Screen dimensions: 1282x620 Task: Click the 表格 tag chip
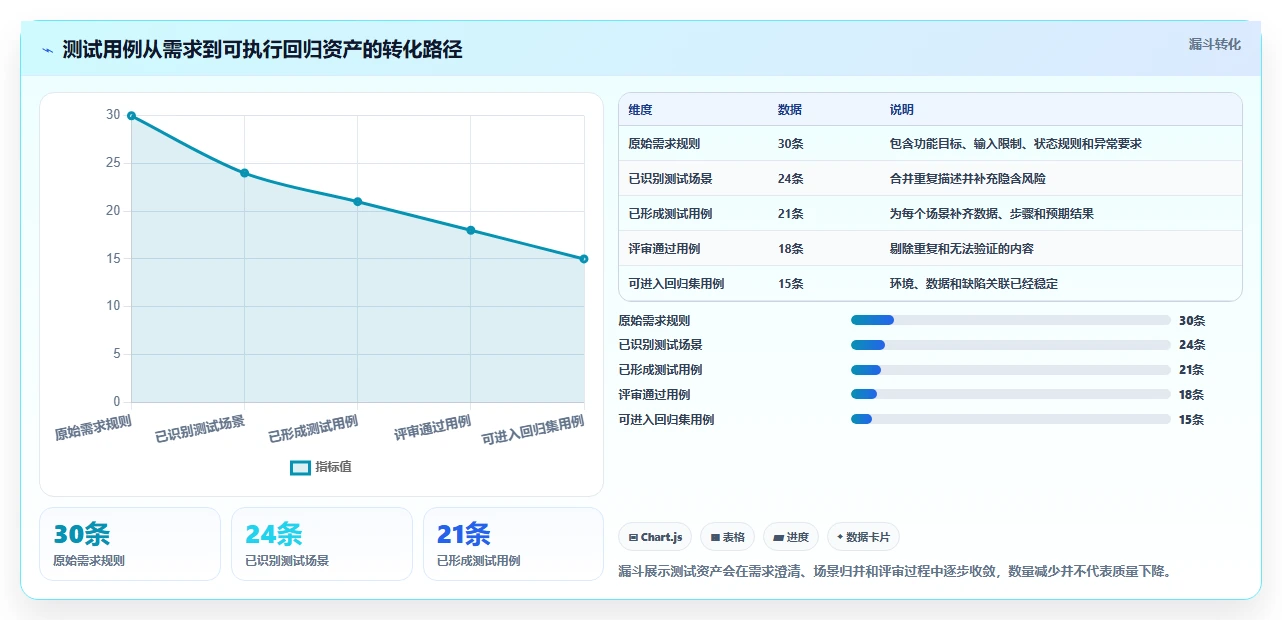pos(727,537)
